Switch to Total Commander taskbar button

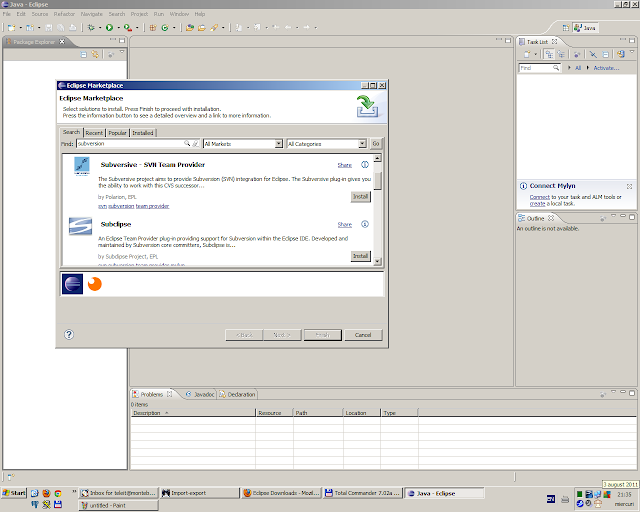(x=363, y=493)
